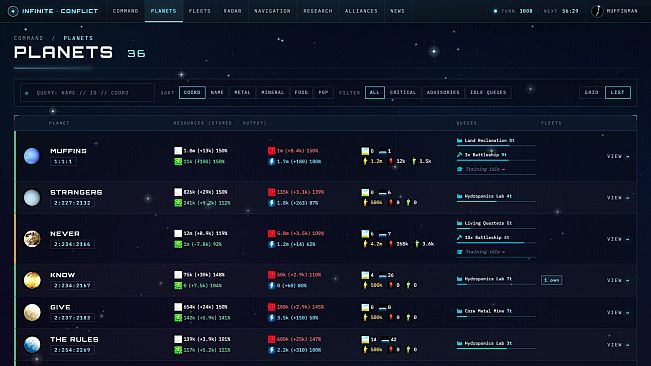Click the red mineral icon in Never row
This screenshot has width=651, height=366.
pyautogui.click(x=272, y=234)
